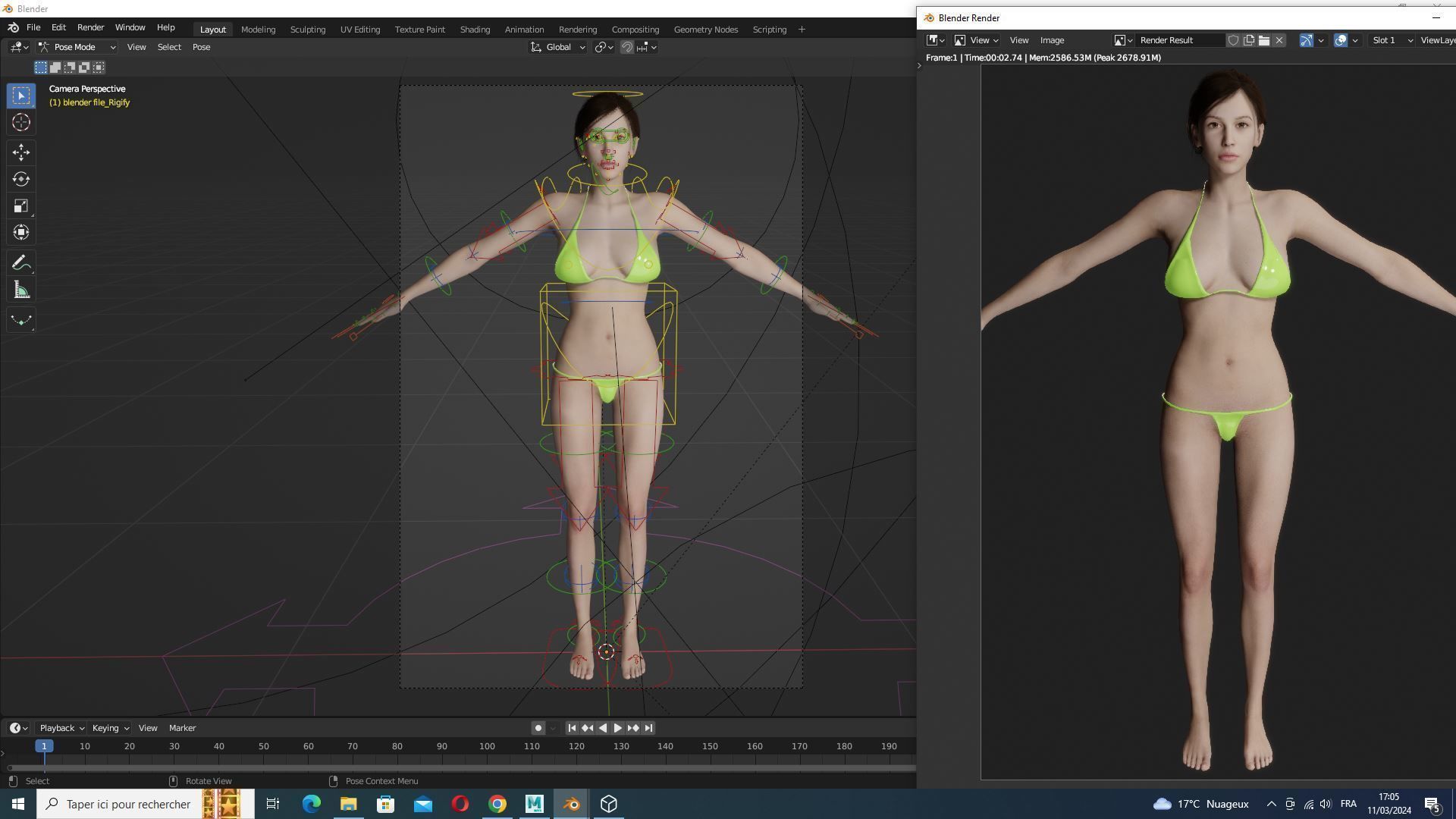Toggle overlays in Render window header
1456x819 pixels.
pyautogui.click(x=1341, y=40)
